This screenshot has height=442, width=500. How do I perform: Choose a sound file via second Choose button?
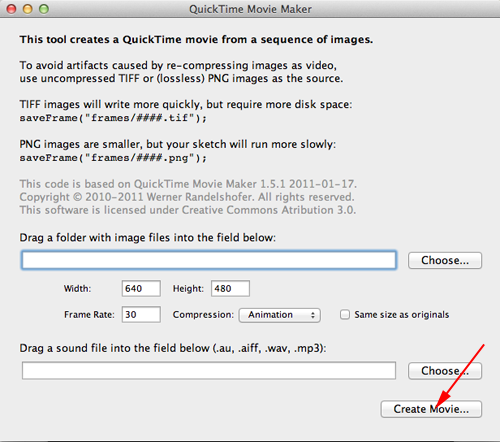tap(445, 371)
